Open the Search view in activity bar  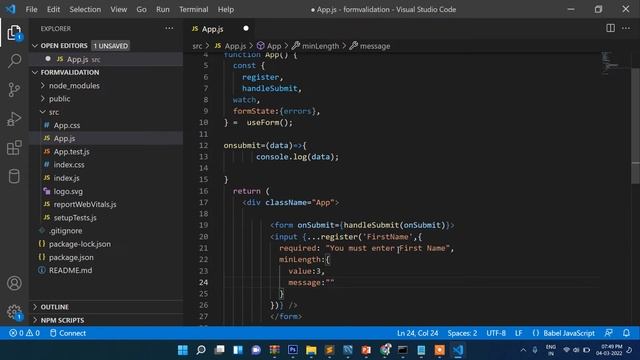pyautogui.click(x=14, y=61)
